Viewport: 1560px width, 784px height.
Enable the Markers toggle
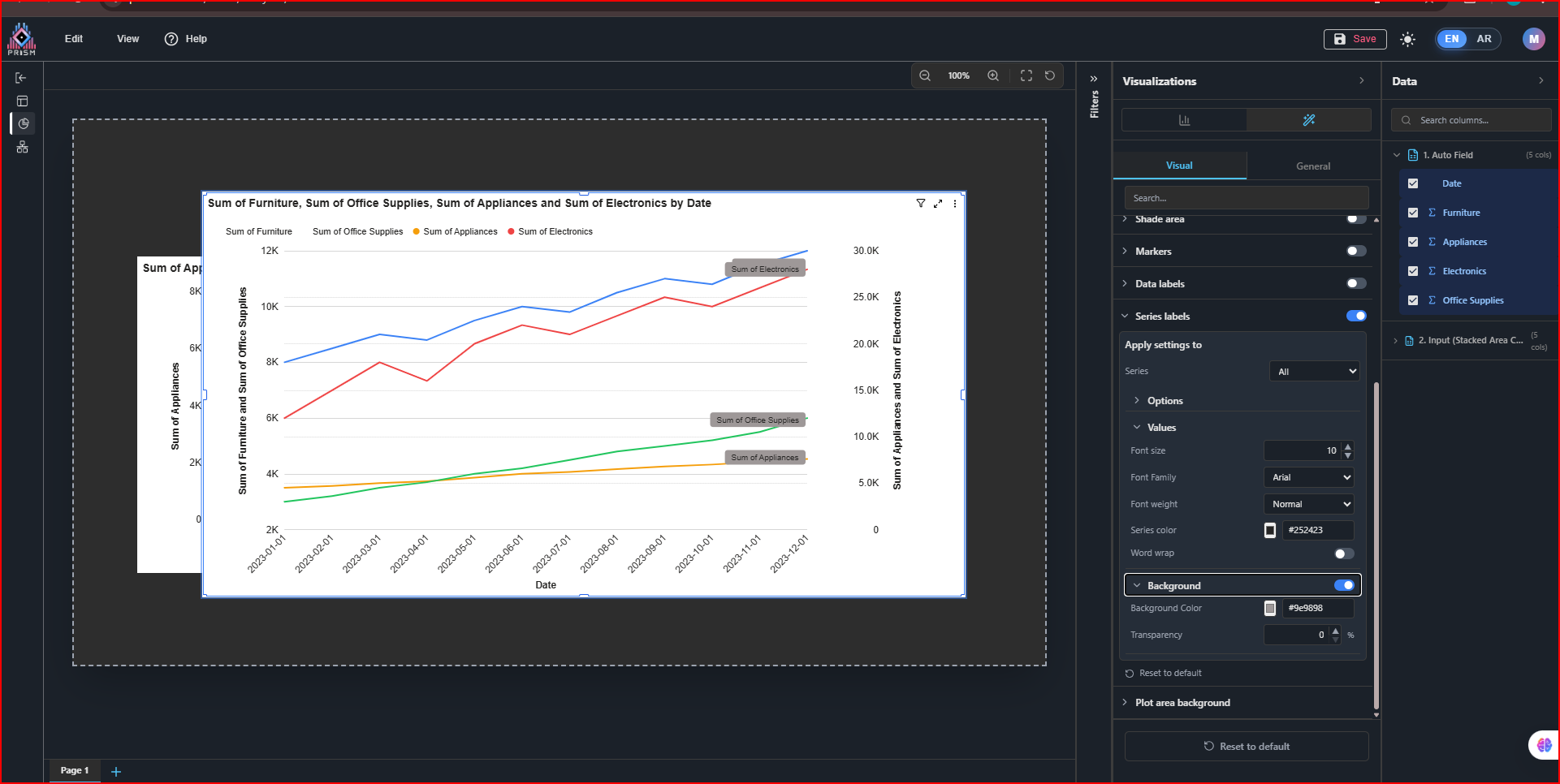(1355, 252)
